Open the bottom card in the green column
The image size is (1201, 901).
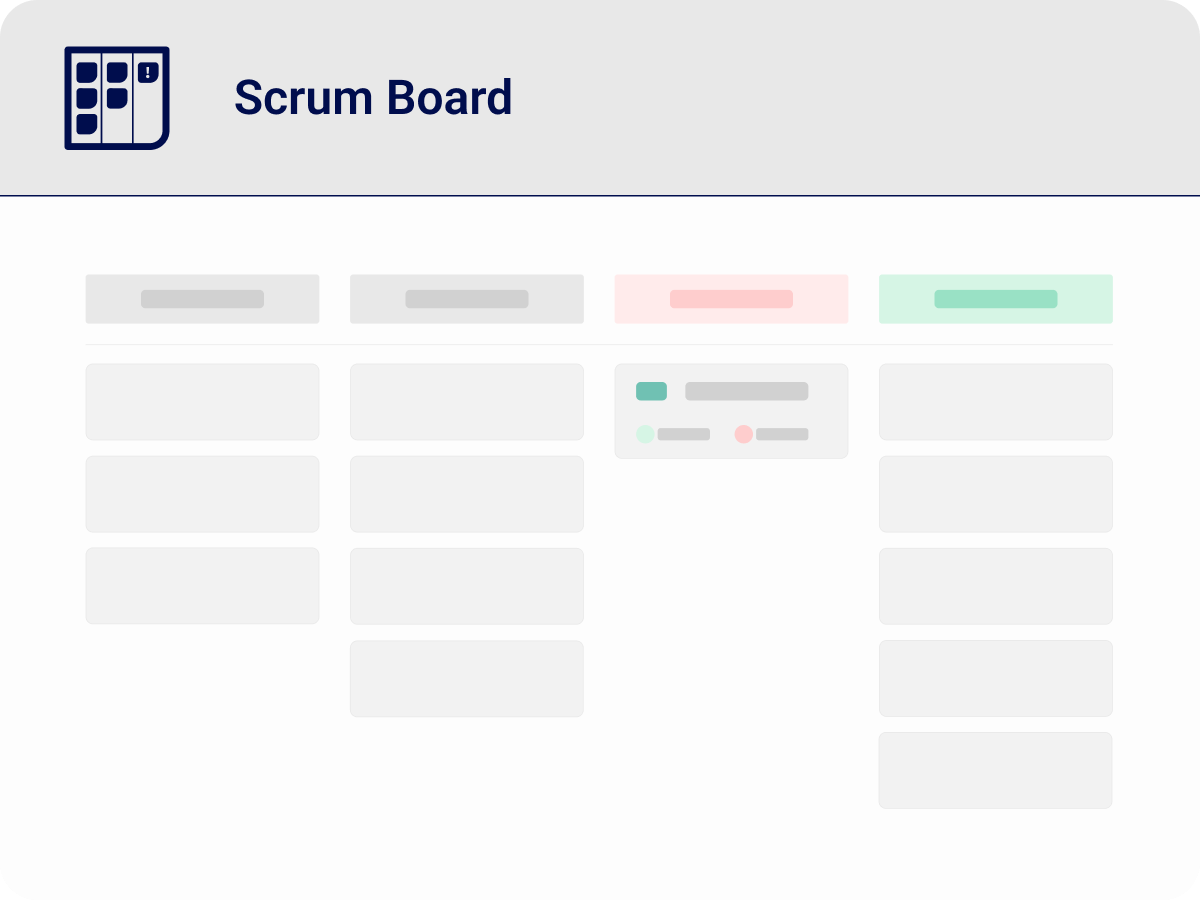(x=995, y=770)
